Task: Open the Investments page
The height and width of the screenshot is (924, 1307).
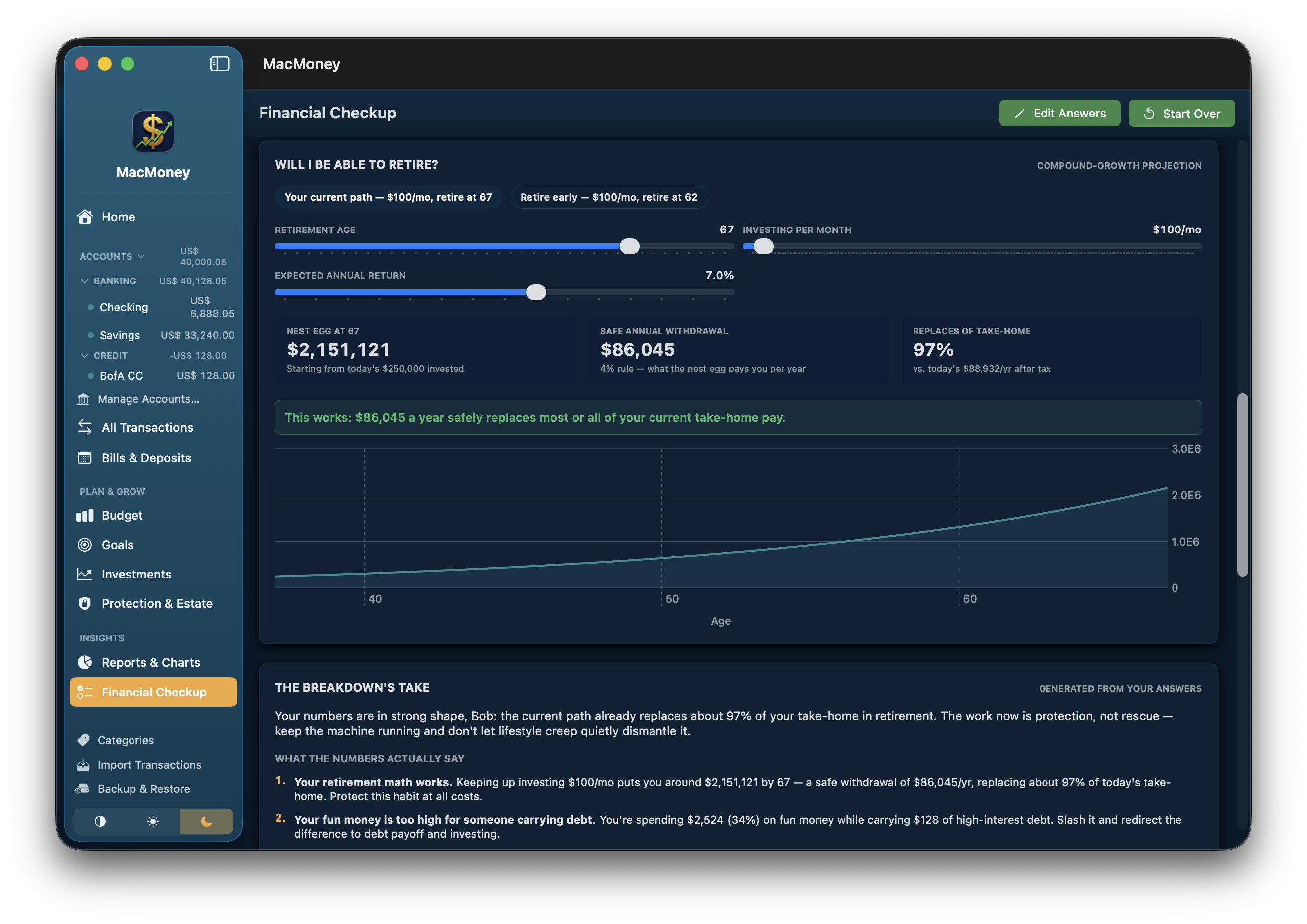Action: [153, 575]
